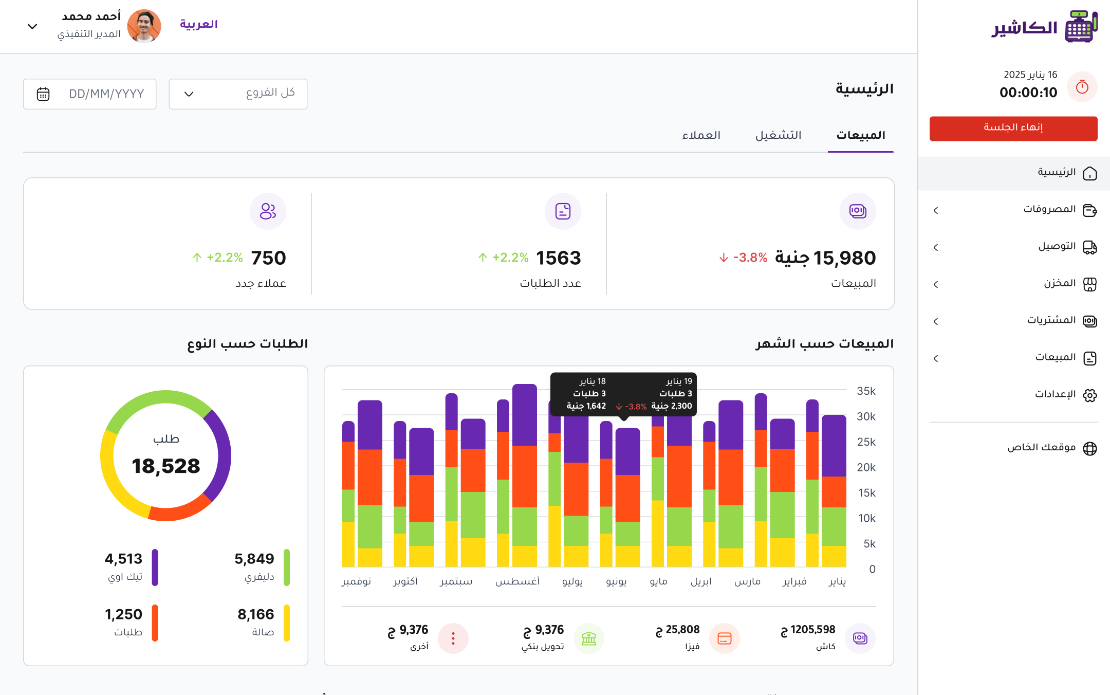
Task: Click the new customers icon in stats card
Action: (268, 211)
